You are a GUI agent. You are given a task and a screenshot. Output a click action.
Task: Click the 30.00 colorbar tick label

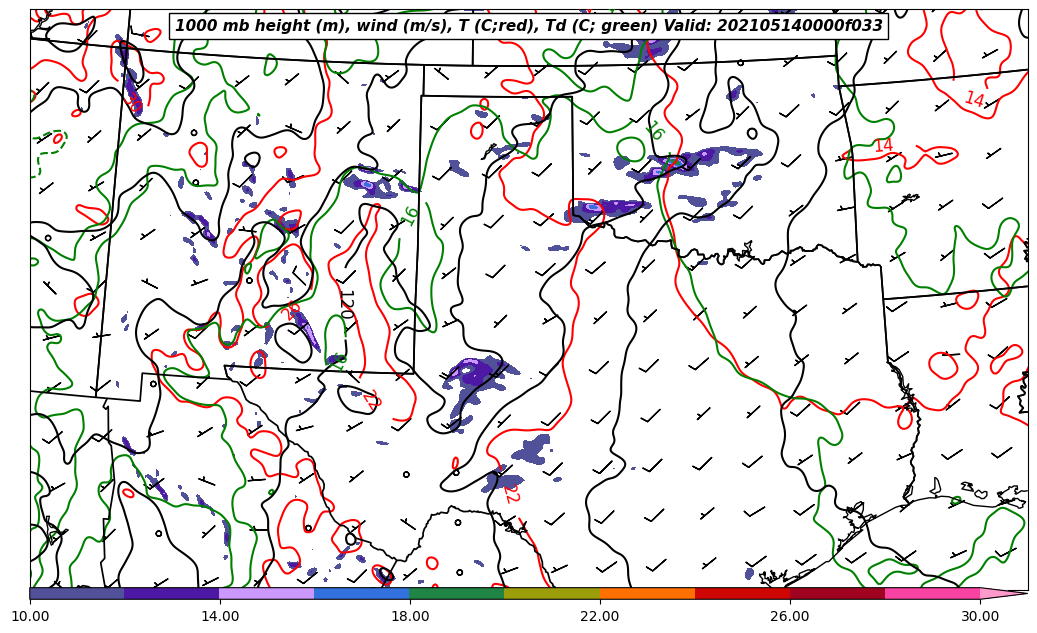coord(980,616)
